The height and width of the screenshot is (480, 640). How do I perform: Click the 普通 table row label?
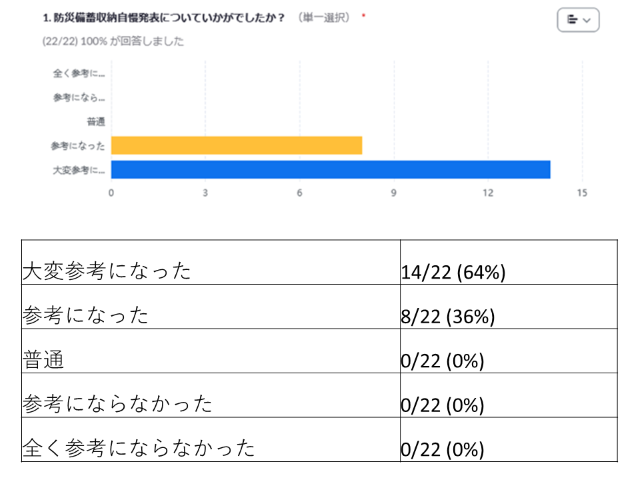(x=45, y=359)
